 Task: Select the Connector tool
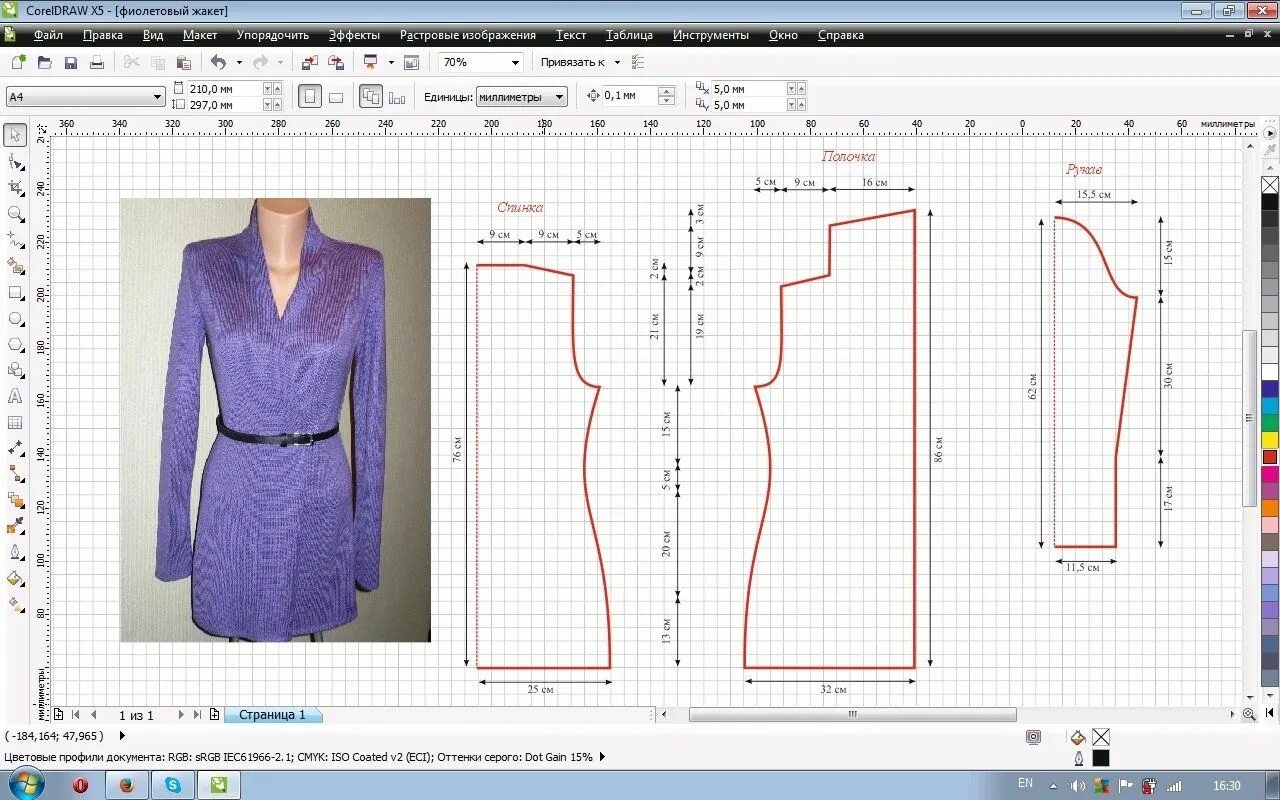15,474
